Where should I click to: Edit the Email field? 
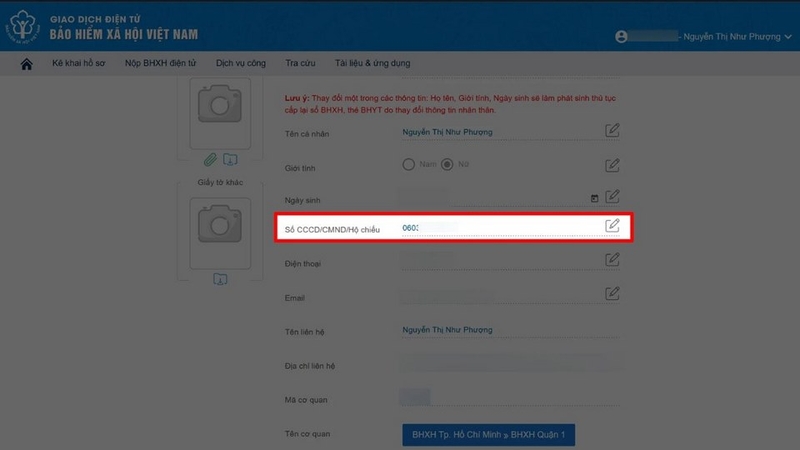612,293
